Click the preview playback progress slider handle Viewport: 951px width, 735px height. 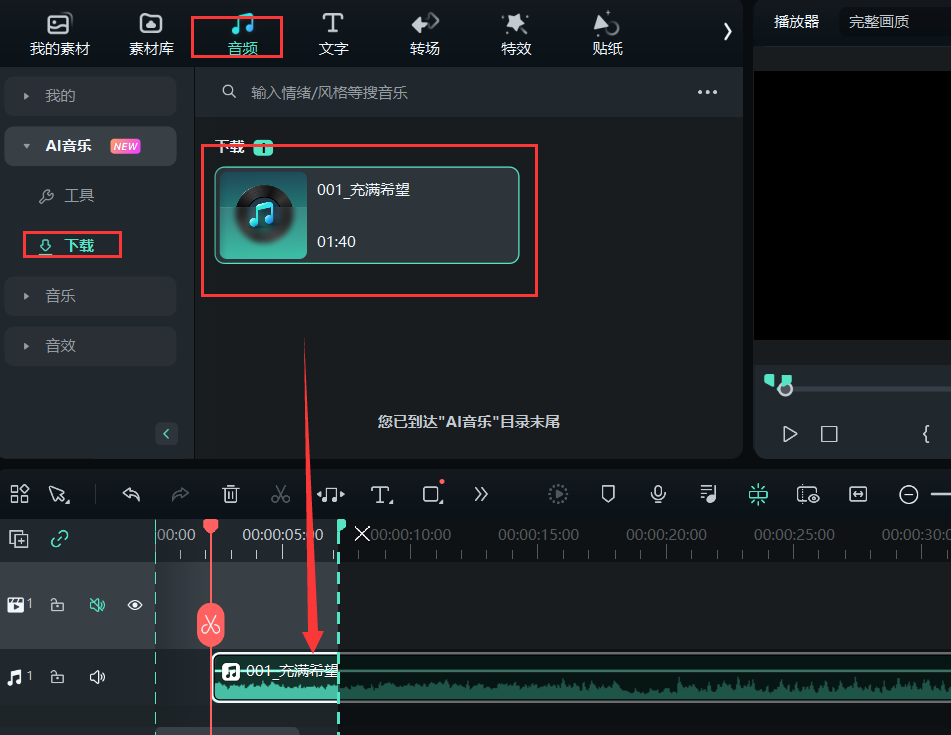[785, 389]
